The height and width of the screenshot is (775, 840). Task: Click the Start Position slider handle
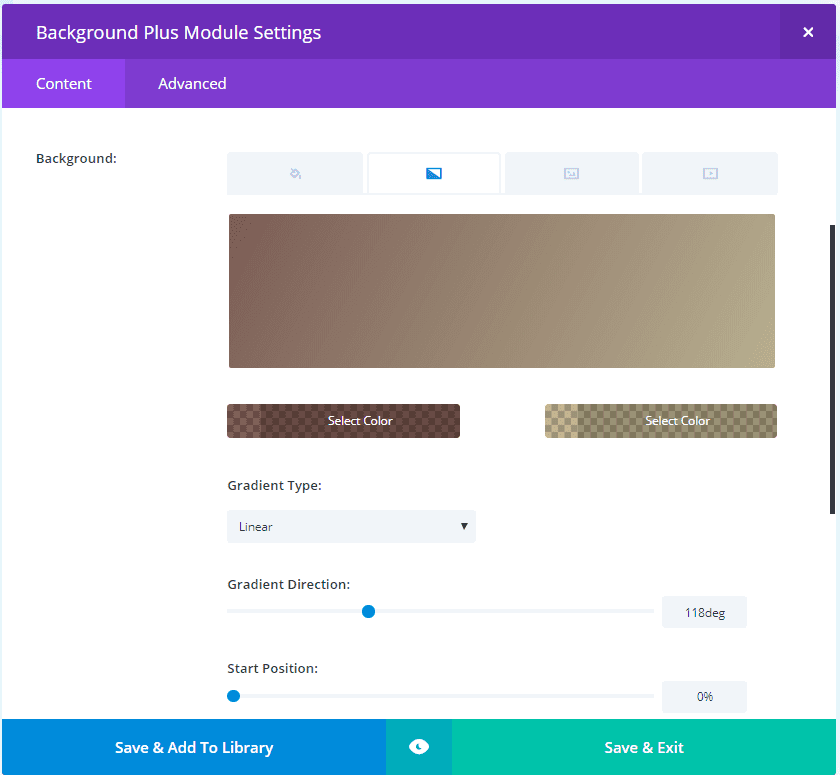pos(234,696)
